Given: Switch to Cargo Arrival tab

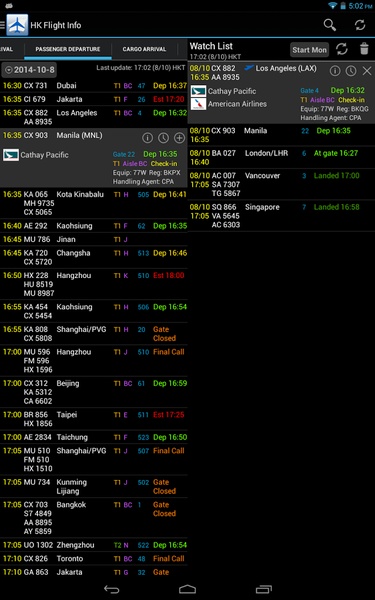Looking at the screenshot, I should [x=144, y=49].
